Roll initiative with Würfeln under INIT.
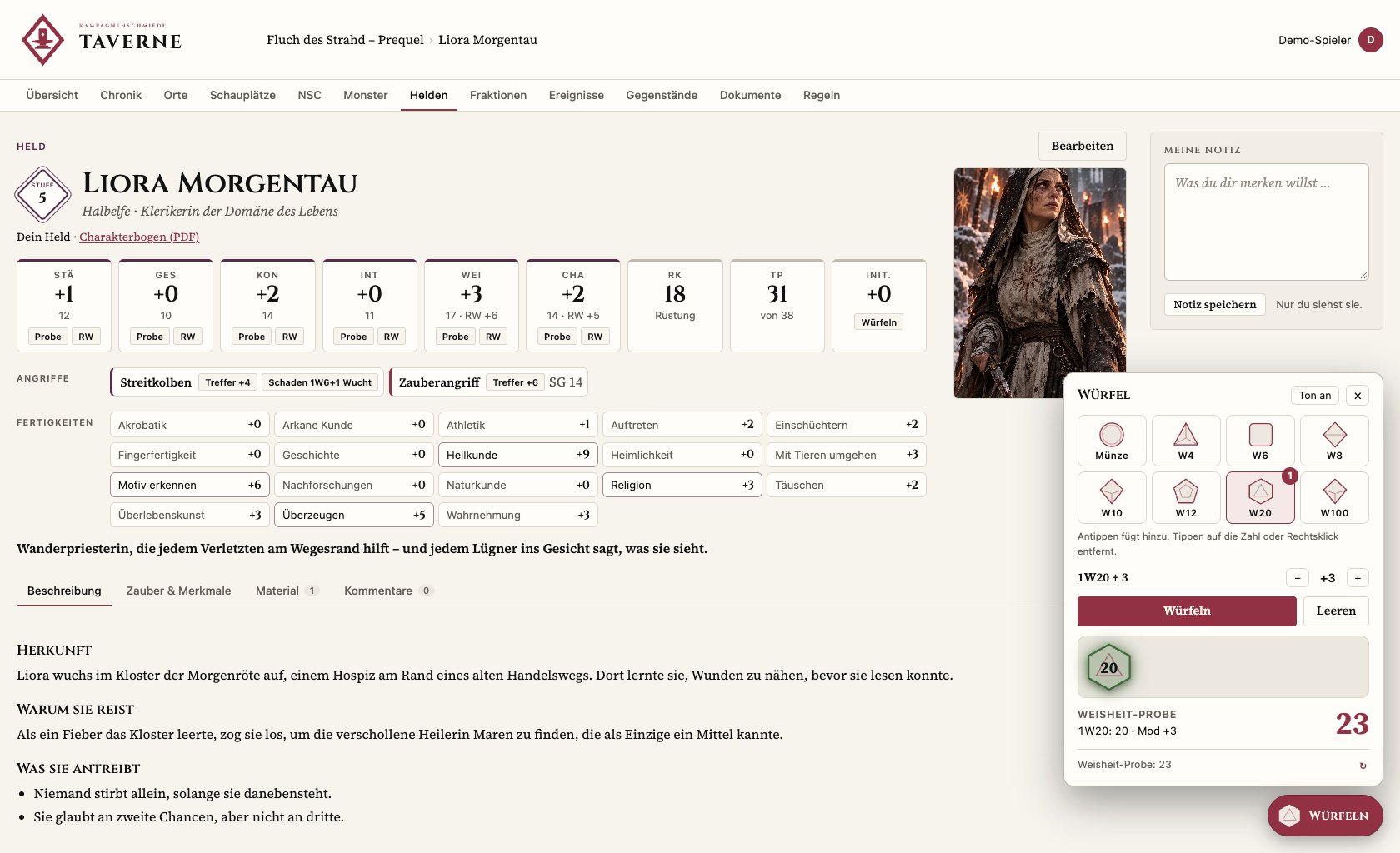 pos(878,322)
